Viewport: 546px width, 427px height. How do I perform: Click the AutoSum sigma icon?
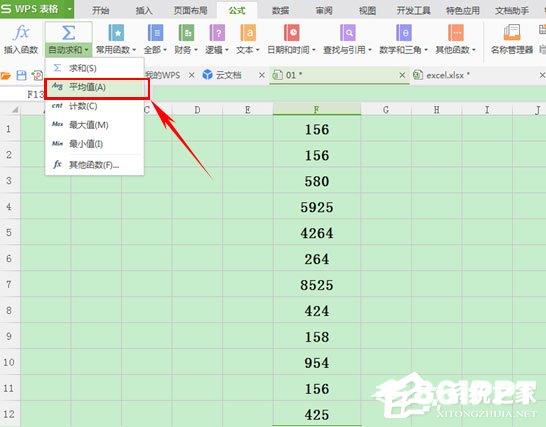pos(69,33)
